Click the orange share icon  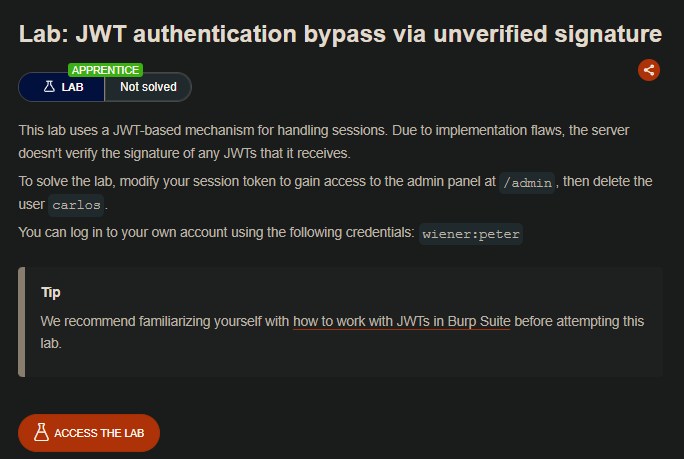(x=649, y=70)
